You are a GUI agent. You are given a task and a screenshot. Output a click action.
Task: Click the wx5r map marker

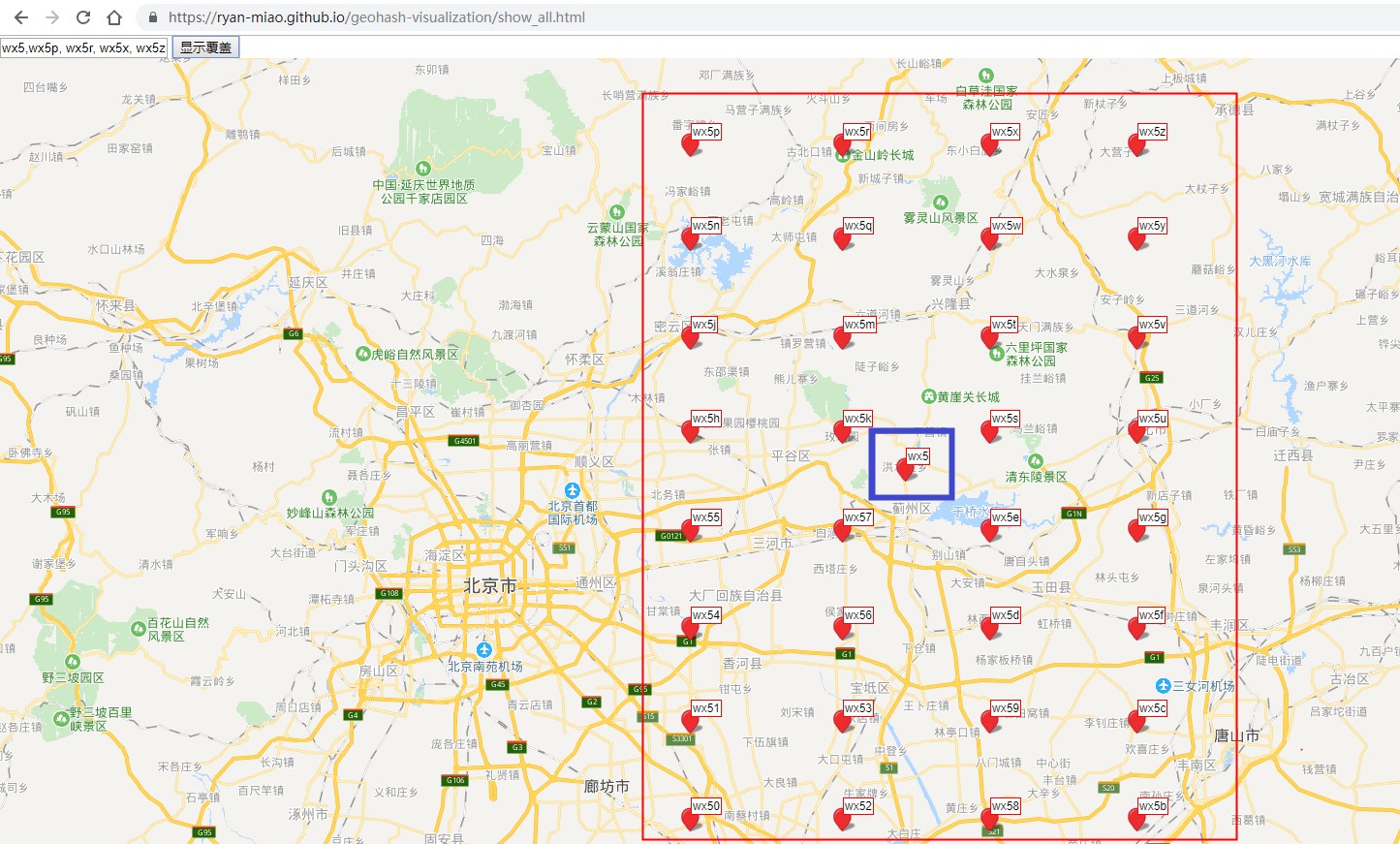(x=842, y=145)
